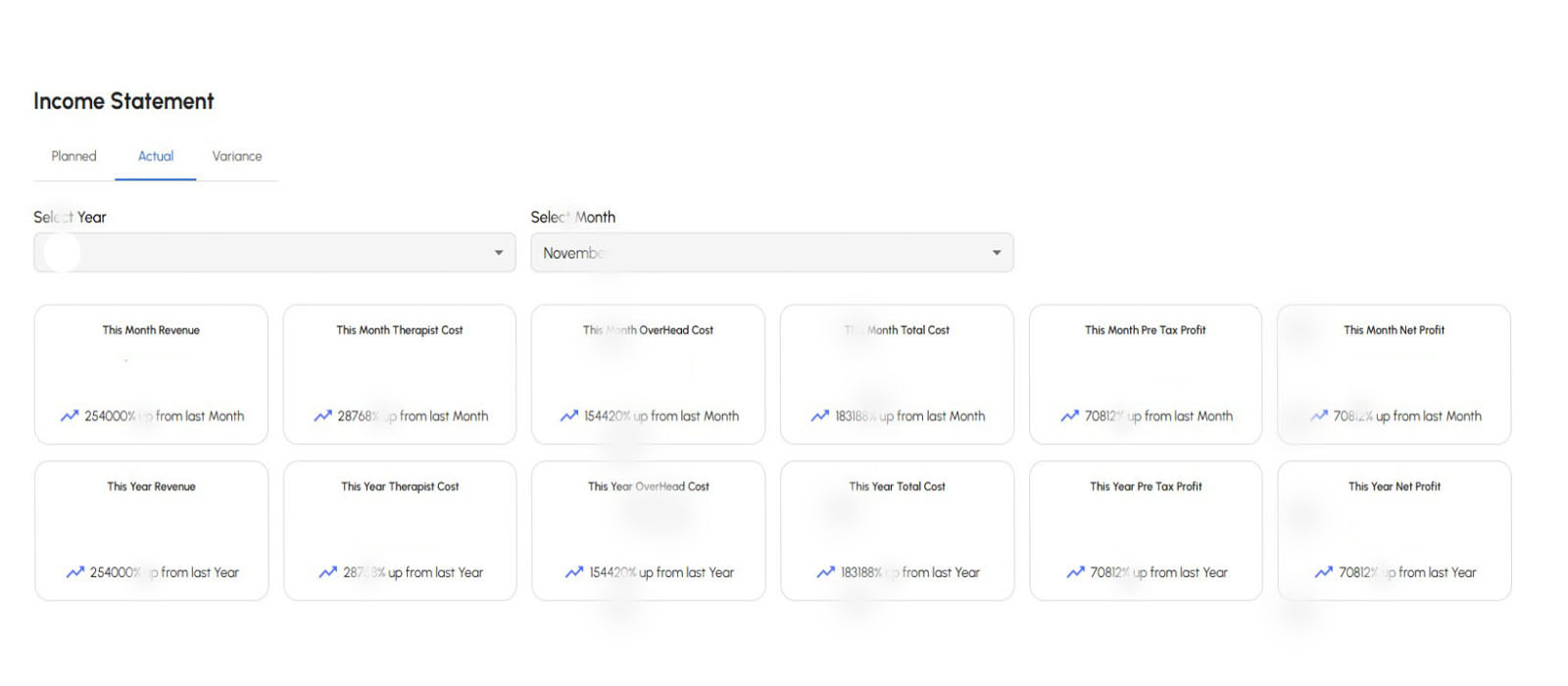
Task: Switch to the Planned tab
Action: click(x=73, y=157)
